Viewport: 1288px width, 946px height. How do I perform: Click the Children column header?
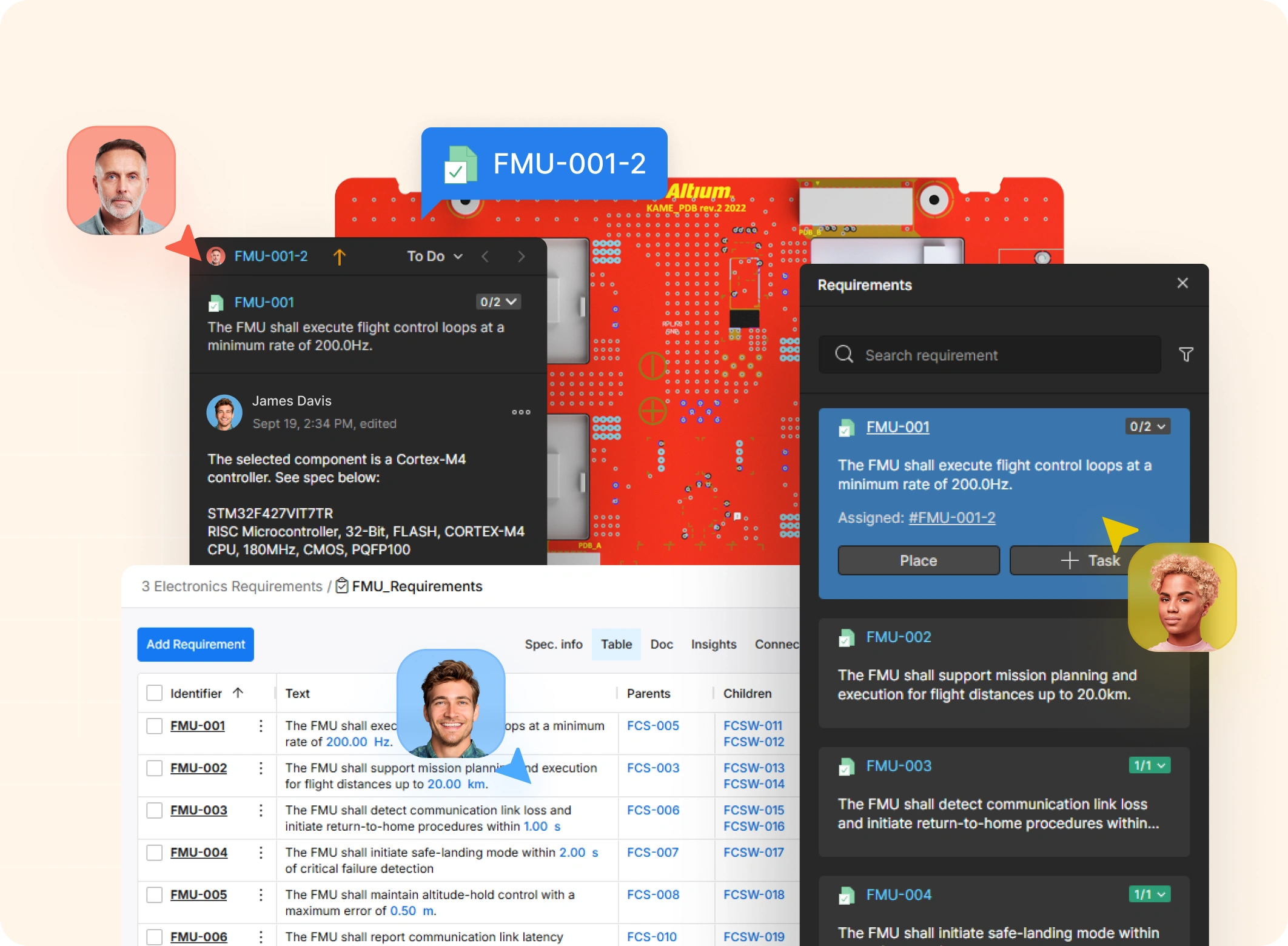(x=747, y=693)
